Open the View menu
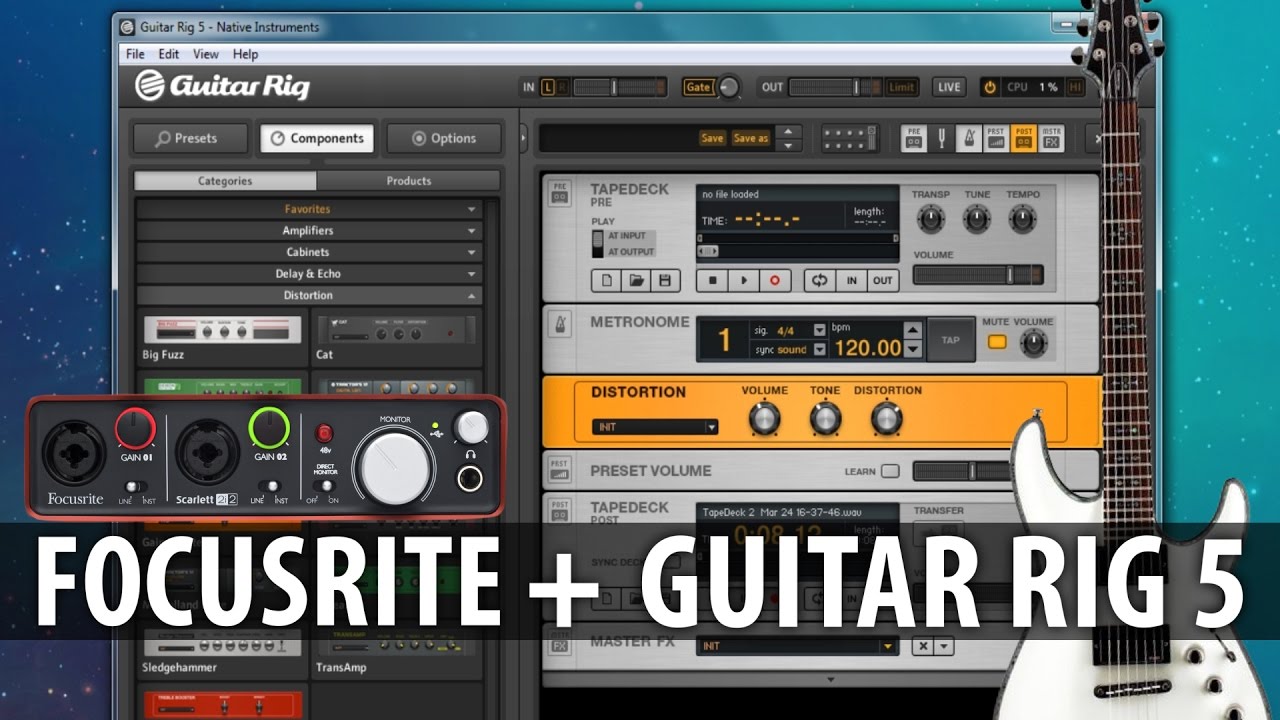 click(x=206, y=54)
